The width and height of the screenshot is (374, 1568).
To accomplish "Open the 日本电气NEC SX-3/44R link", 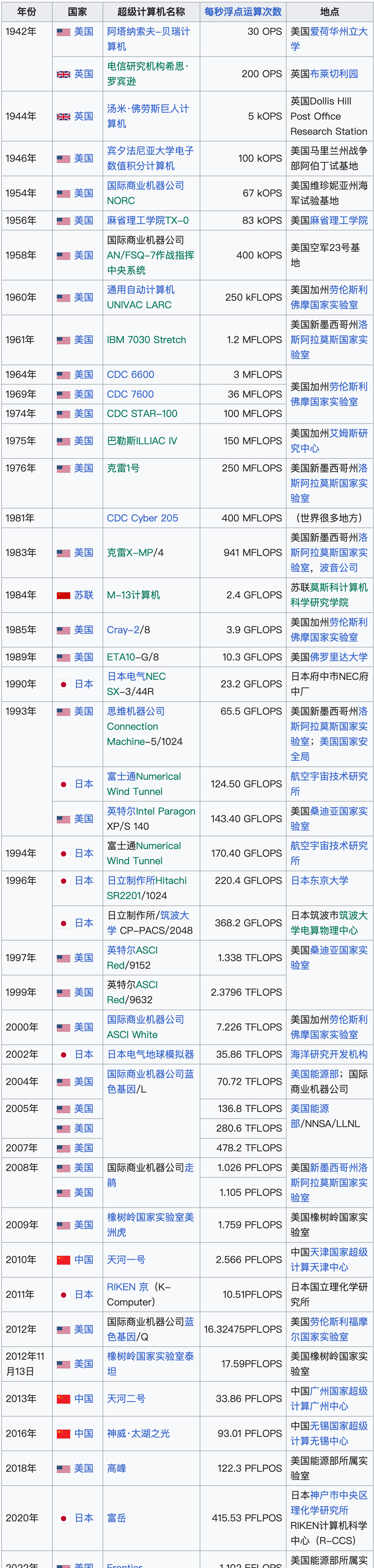I will click(136, 684).
